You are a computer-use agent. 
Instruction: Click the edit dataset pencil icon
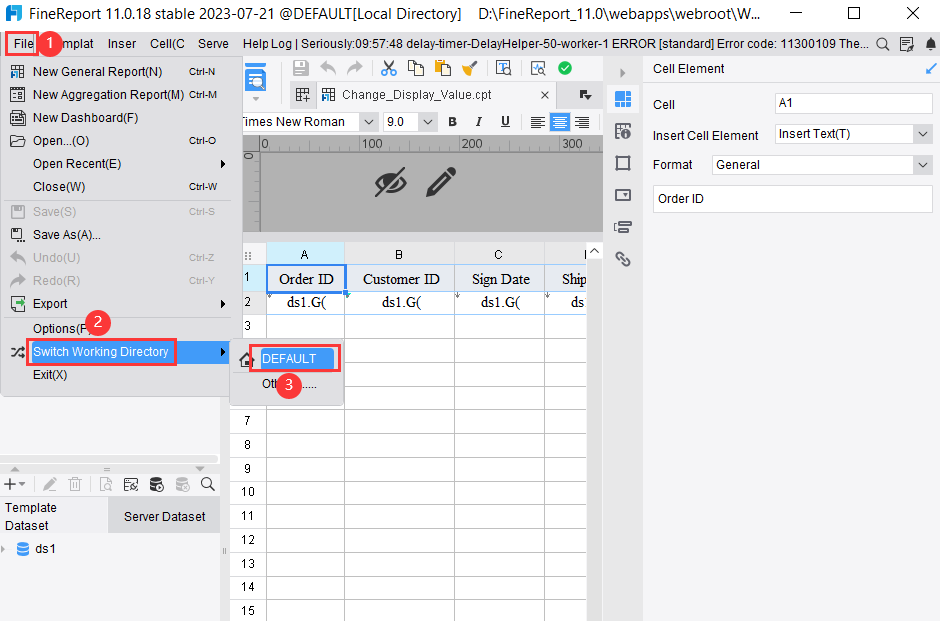coord(50,484)
